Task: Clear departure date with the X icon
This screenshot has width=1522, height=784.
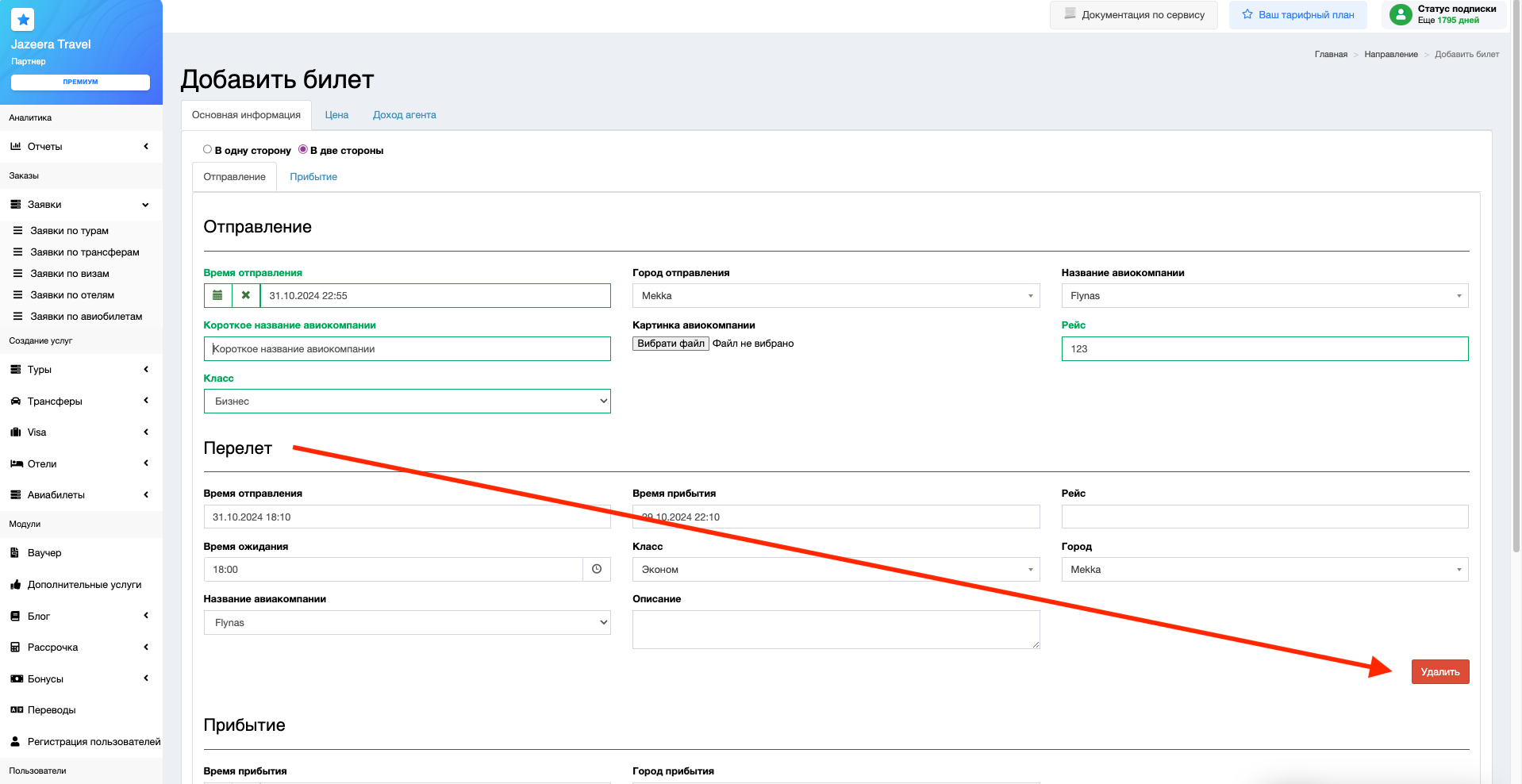Action: coord(246,295)
